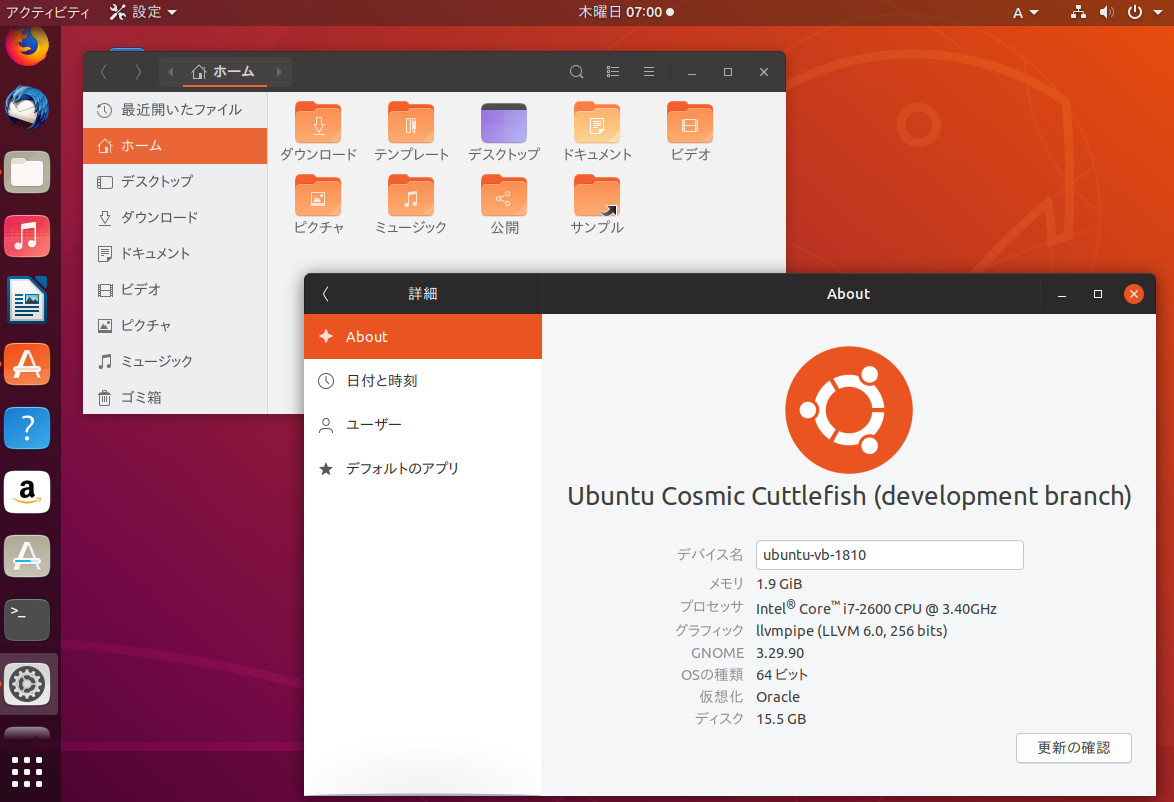The image size is (1174, 802).
Task: Open the Files hamburger menu
Action: 649,72
